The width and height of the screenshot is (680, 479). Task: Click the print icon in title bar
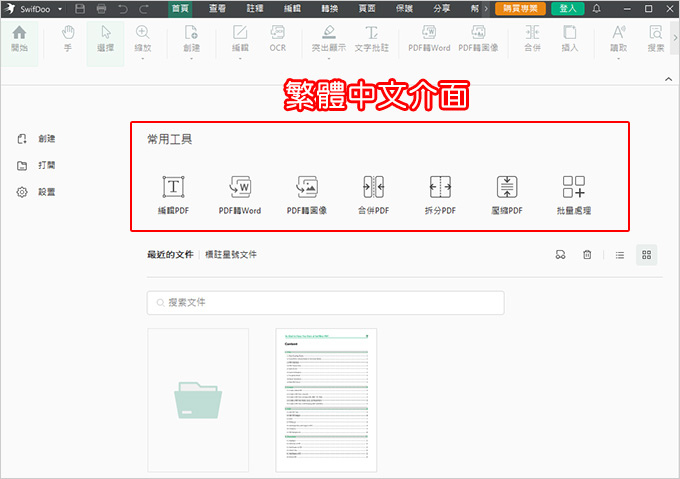[101, 9]
